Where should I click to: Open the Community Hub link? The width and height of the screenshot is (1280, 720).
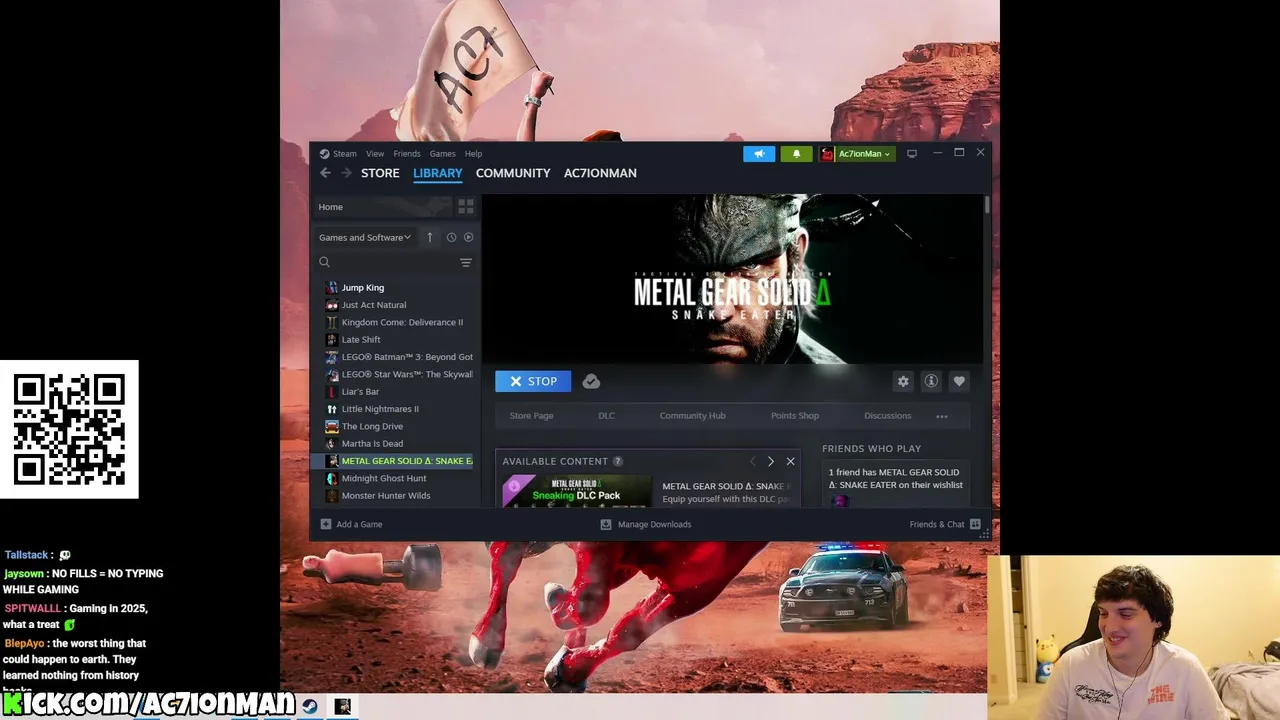pos(692,416)
